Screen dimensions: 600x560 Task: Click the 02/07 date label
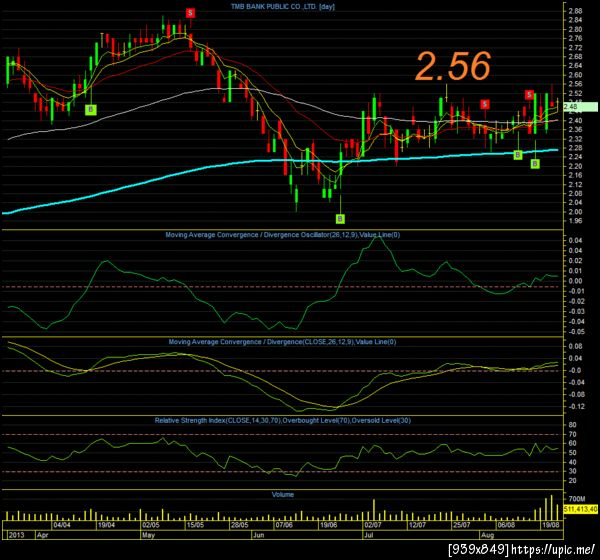(x=373, y=525)
